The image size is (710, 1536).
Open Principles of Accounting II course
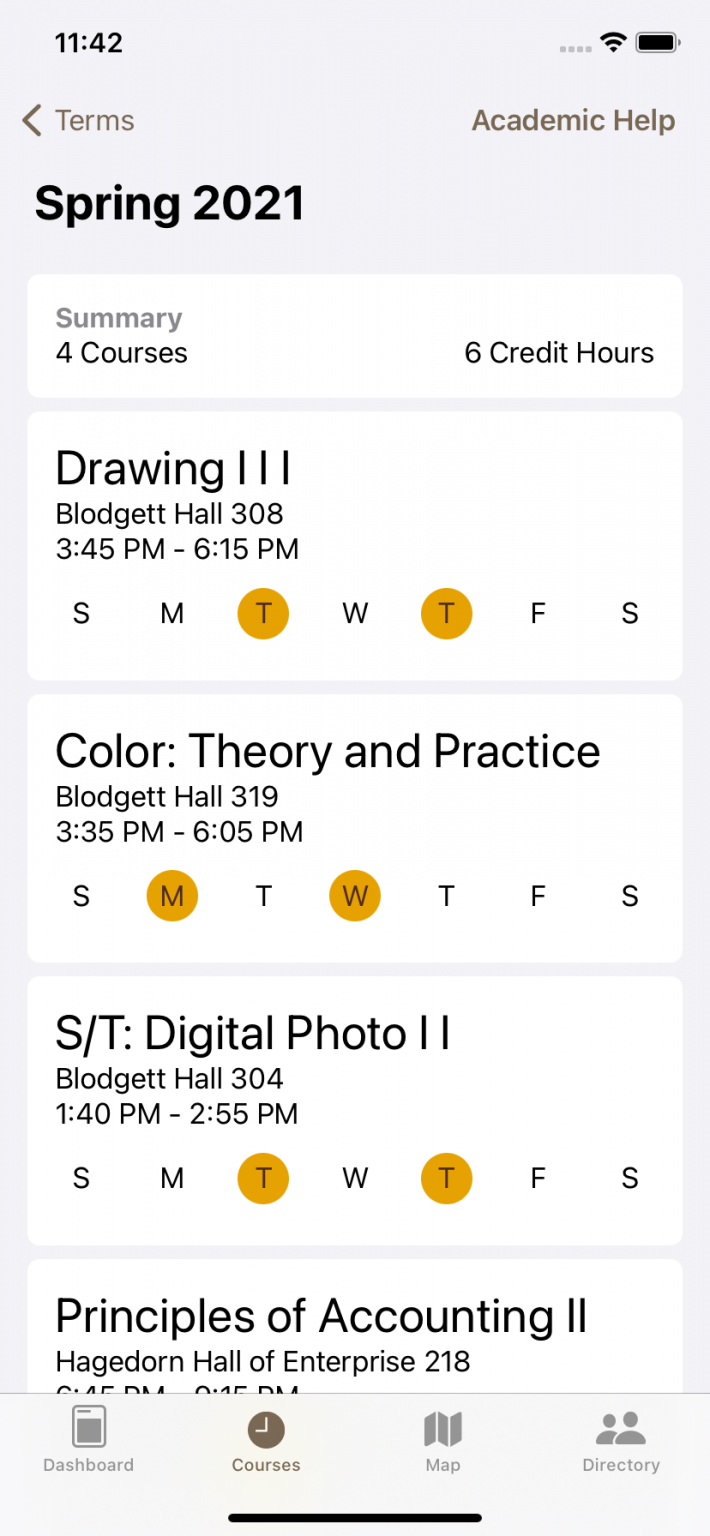pyautogui.click(x=355, y=1326)
